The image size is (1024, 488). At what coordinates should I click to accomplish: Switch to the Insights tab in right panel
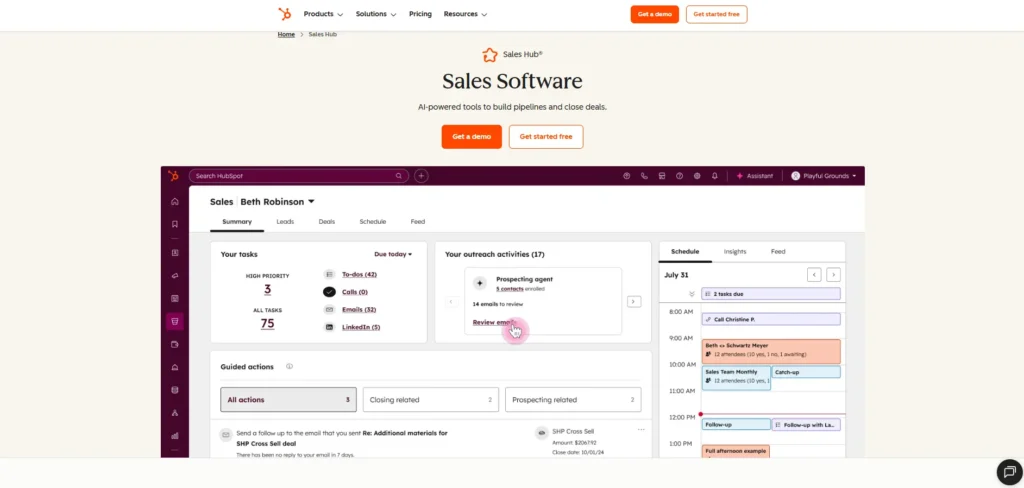[735, 252]
